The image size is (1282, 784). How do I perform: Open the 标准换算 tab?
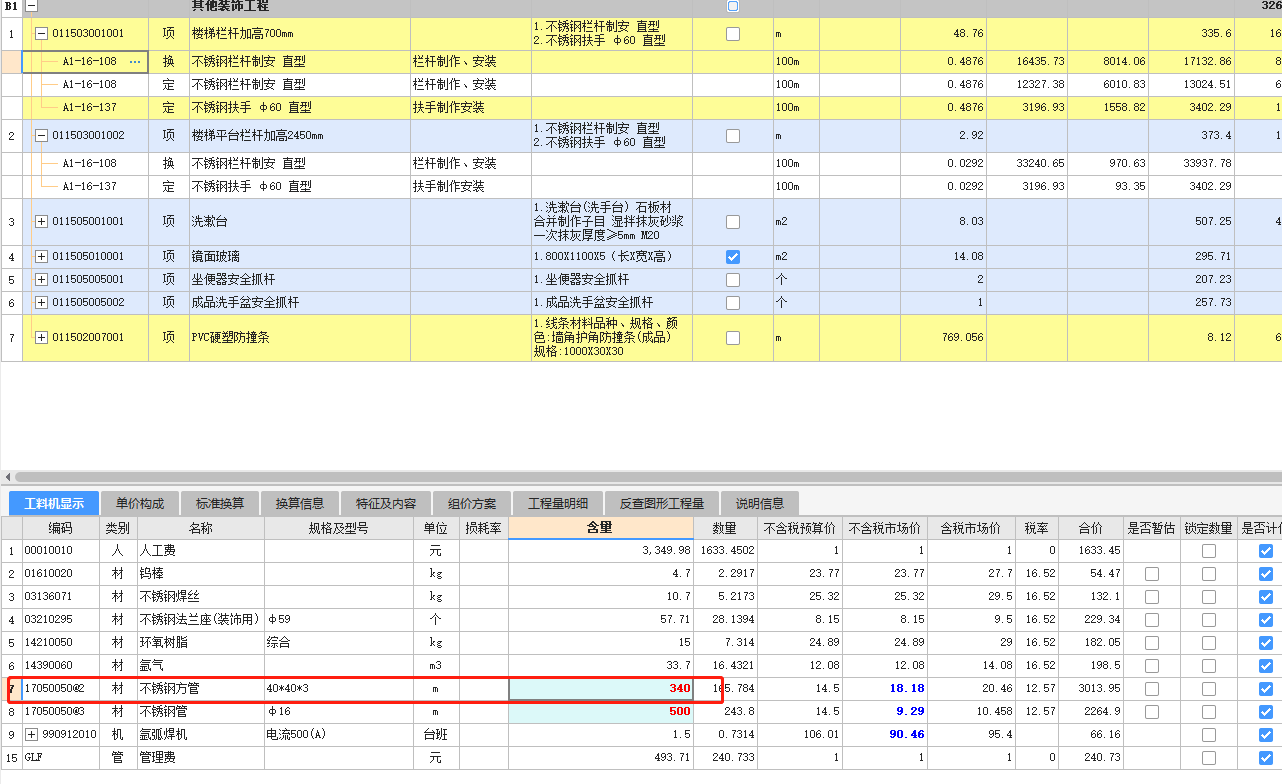coord(220,503)
